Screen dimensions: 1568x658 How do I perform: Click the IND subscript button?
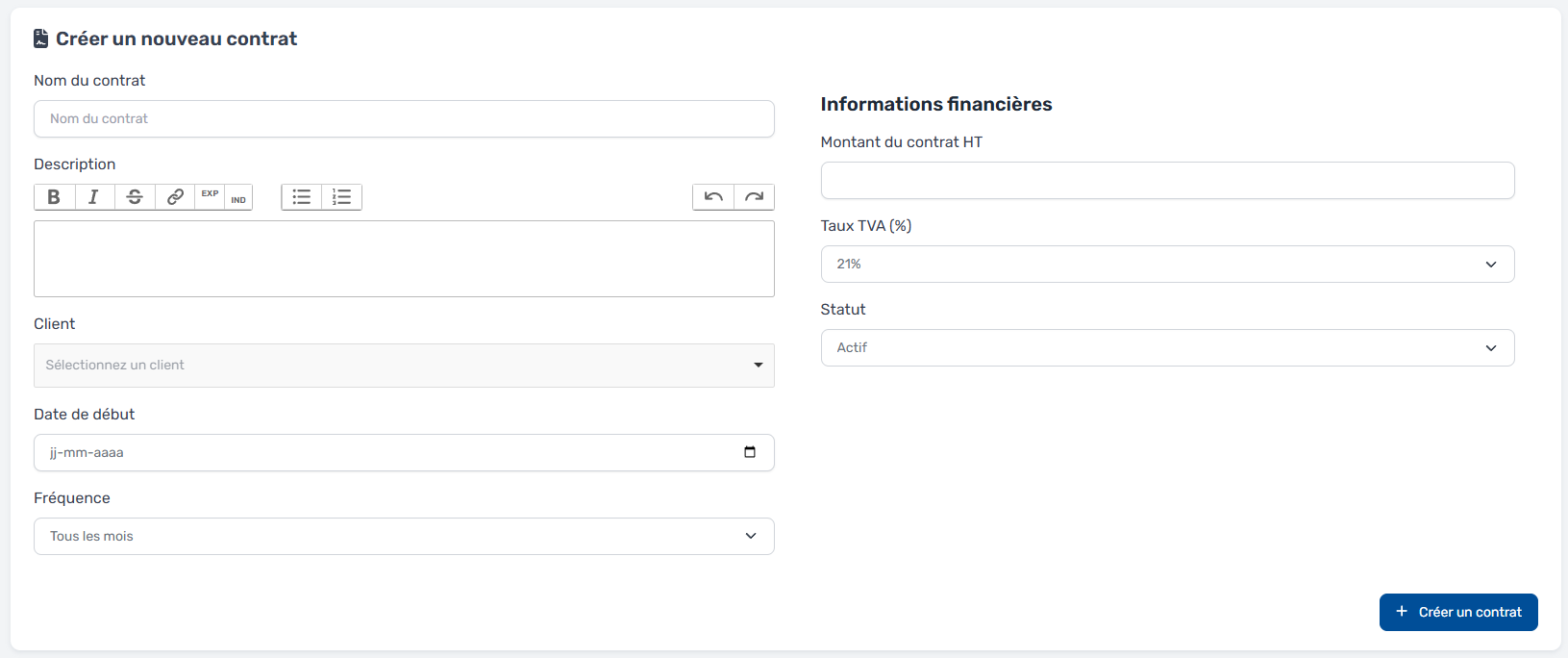(238, 199)
